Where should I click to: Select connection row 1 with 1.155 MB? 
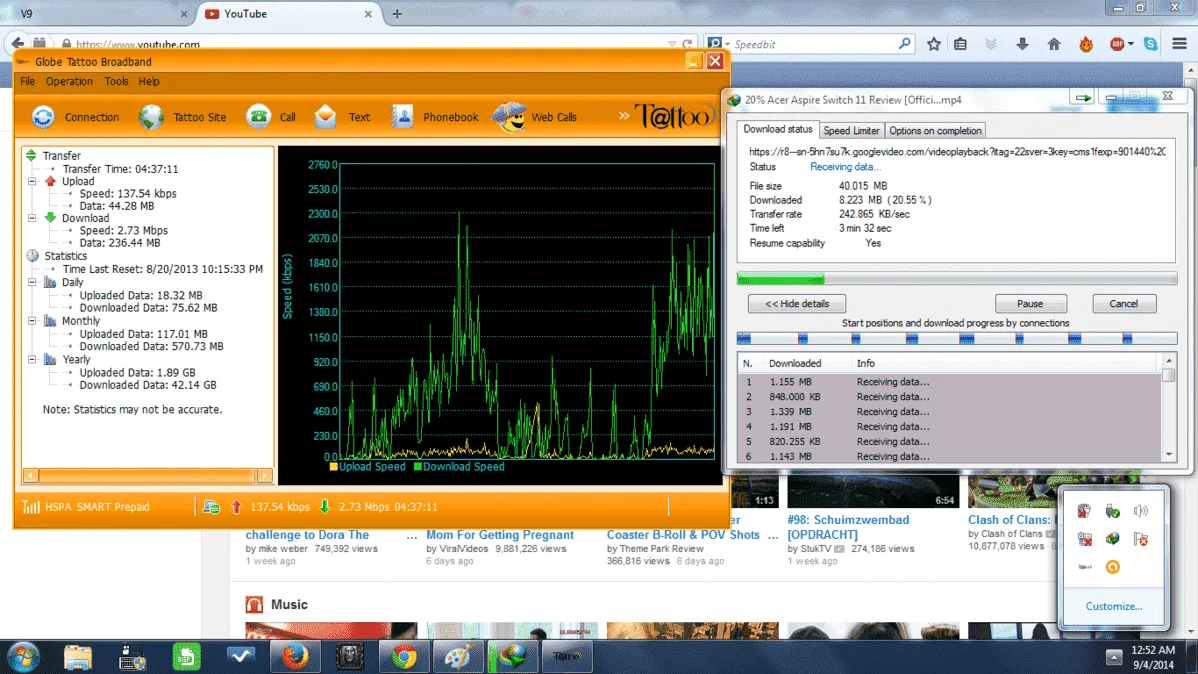[950, 381]
